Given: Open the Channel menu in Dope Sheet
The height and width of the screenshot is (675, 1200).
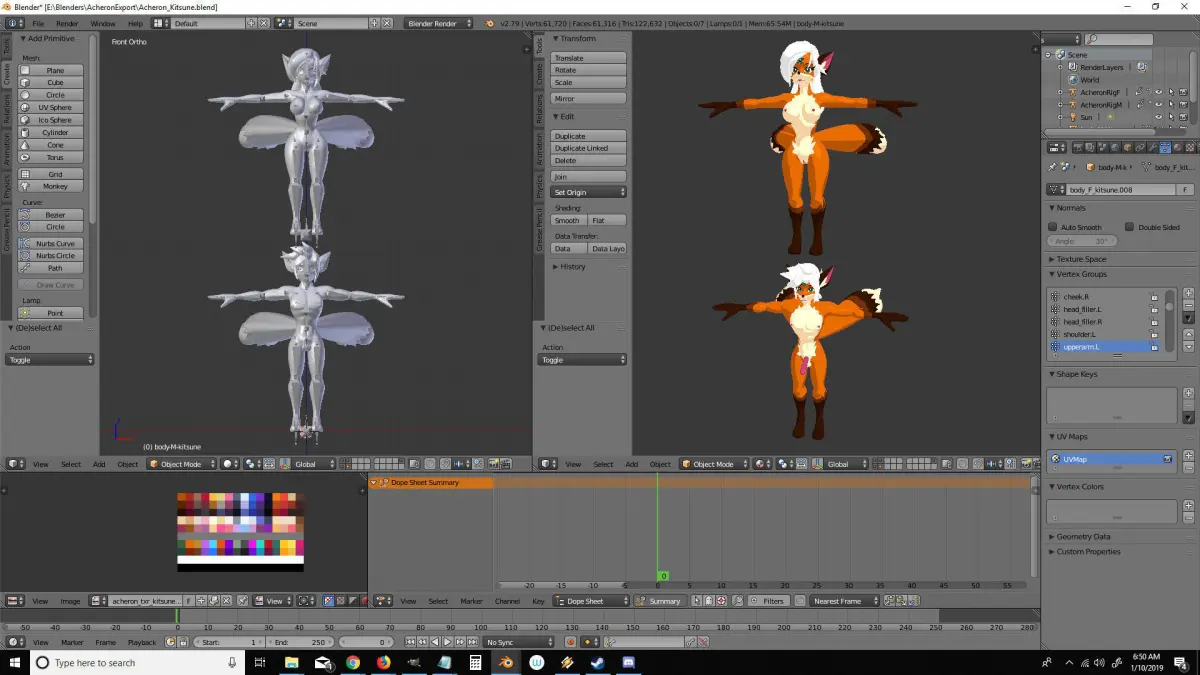Looking at the screenshot, I should pos(507,601).
